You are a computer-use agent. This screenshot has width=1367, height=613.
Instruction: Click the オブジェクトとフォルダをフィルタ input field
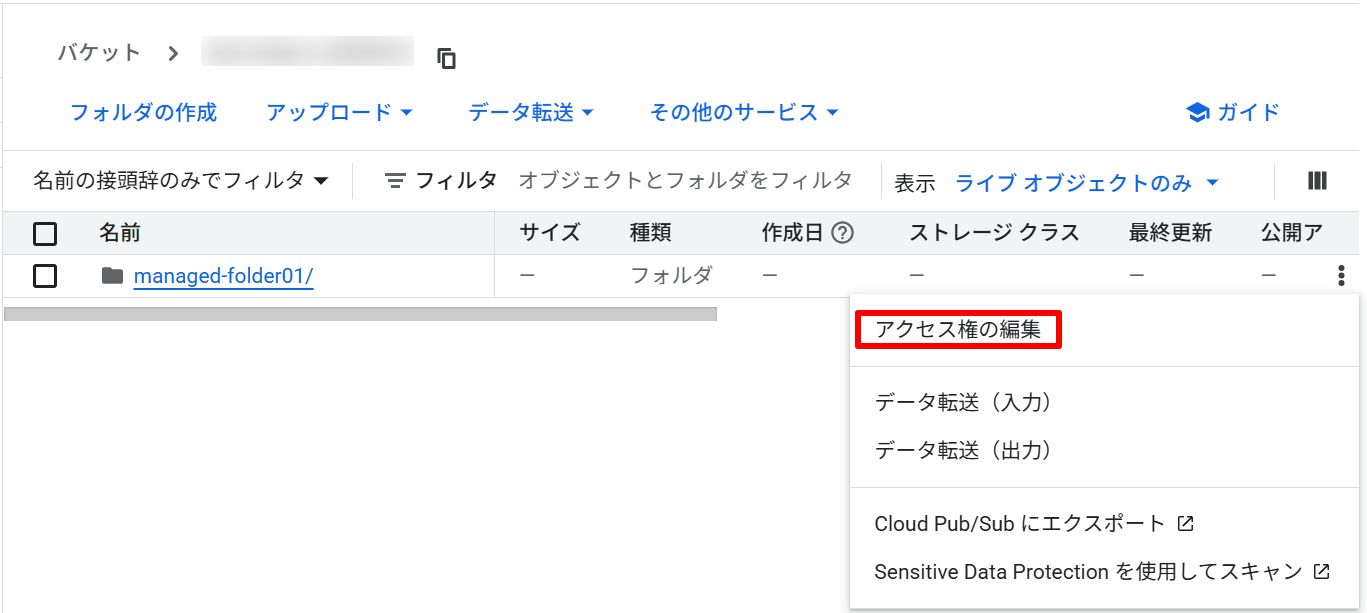pos(685,181)
